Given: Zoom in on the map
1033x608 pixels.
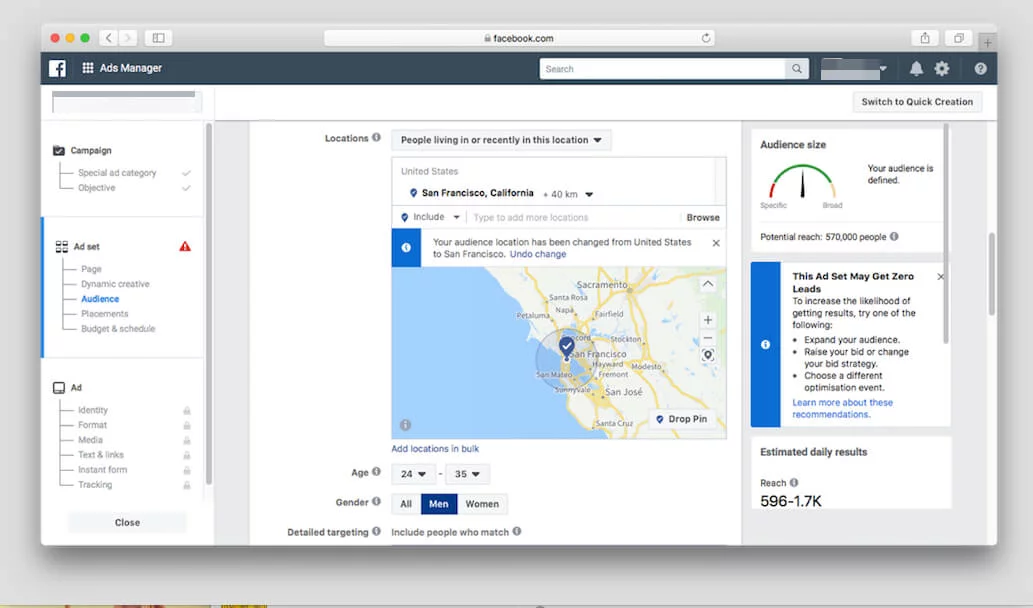Looking at the screenshot, I should pyautogui.click(x=708, y=320).
